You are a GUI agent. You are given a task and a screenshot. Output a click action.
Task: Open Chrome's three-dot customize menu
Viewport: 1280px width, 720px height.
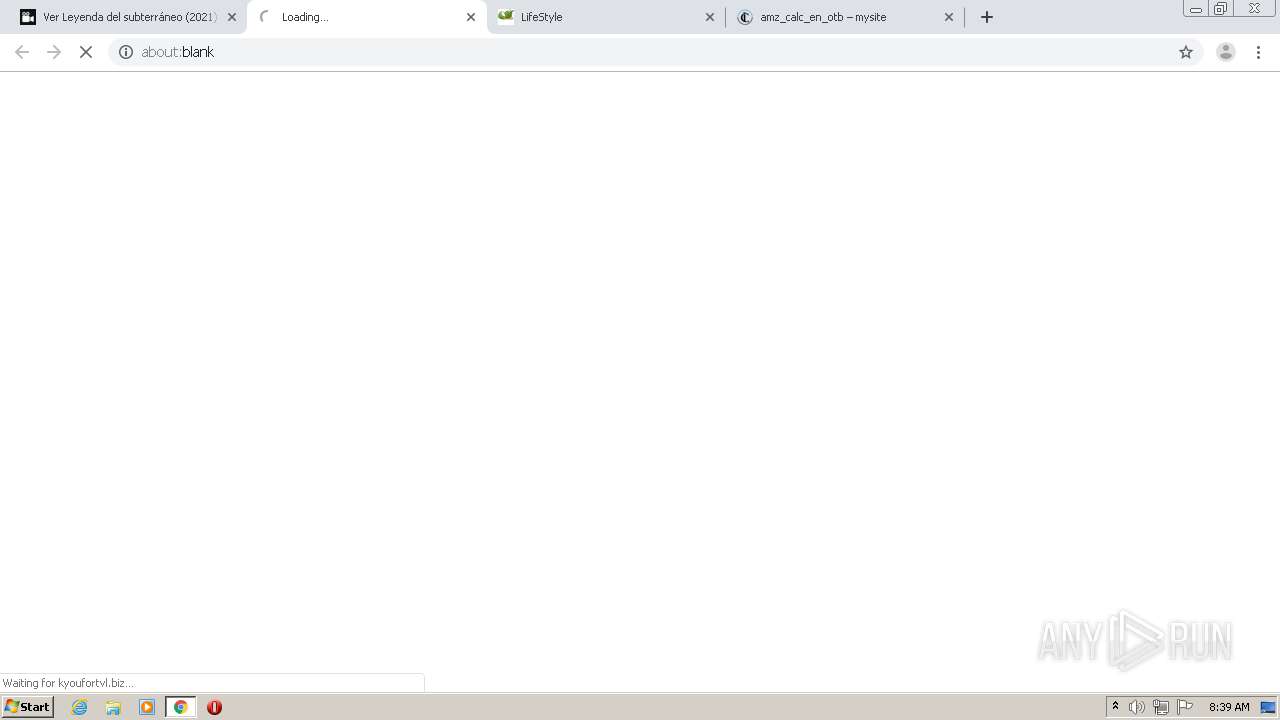pos(1258,52)
